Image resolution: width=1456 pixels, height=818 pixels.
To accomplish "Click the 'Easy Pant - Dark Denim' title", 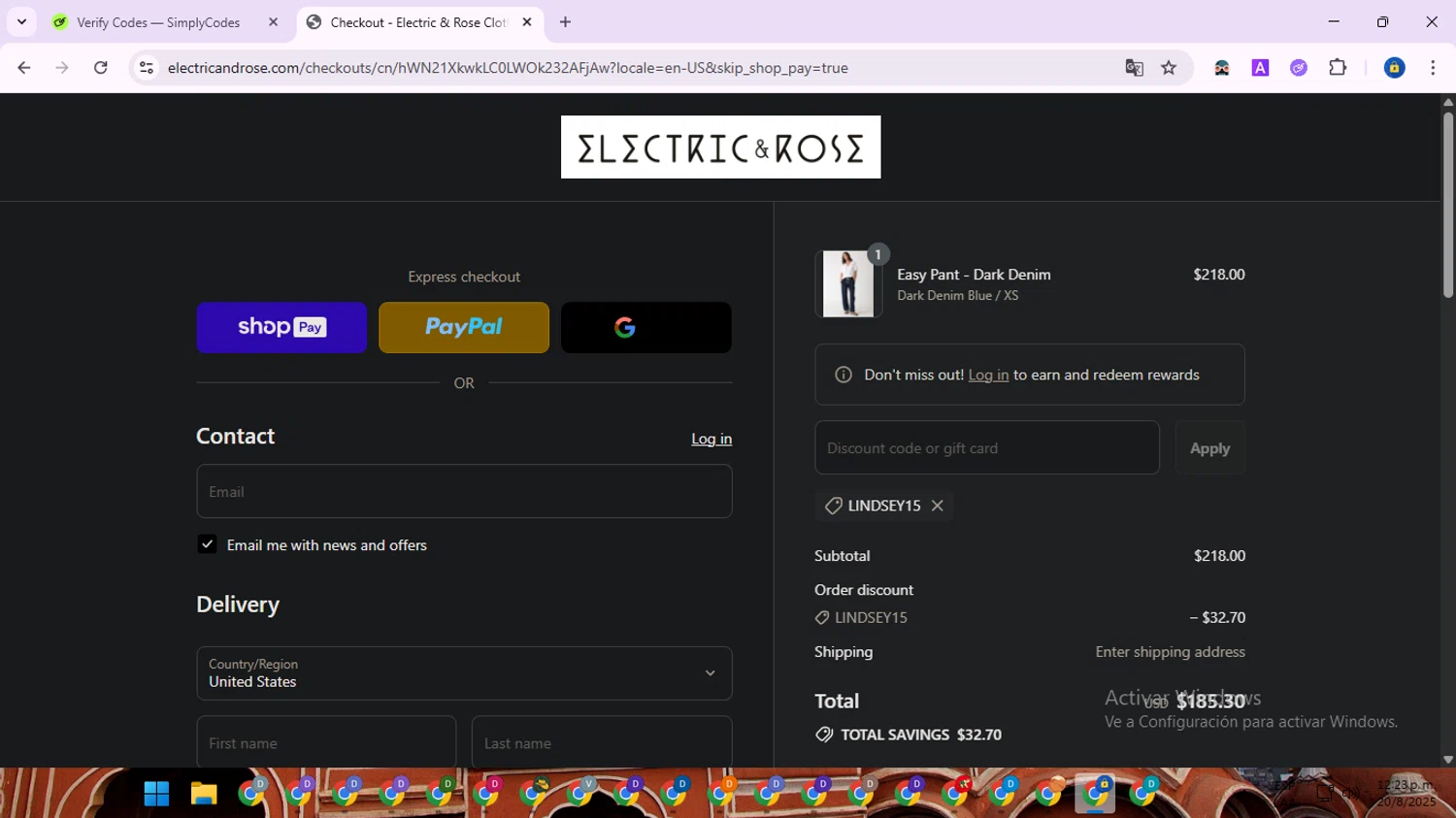I will [x=974, y=275].
